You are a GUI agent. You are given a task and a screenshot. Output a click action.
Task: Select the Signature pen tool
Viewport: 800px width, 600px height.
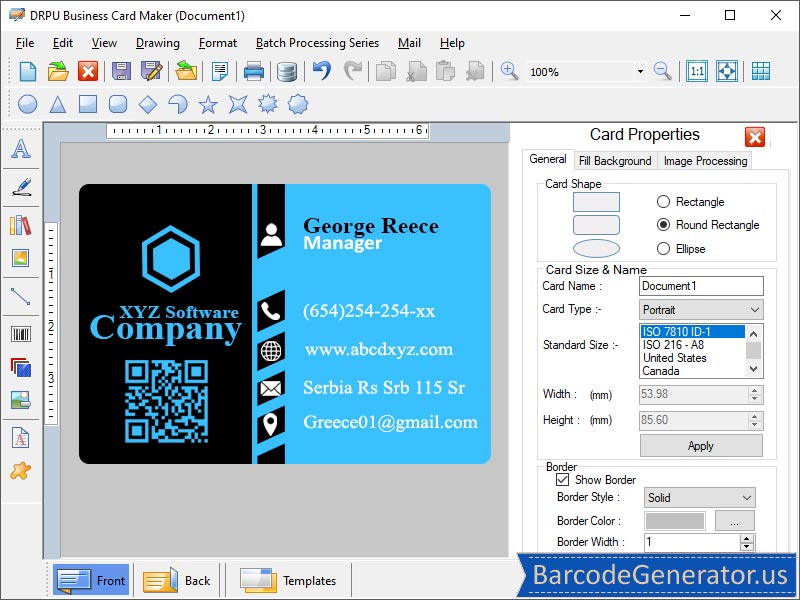21,187
